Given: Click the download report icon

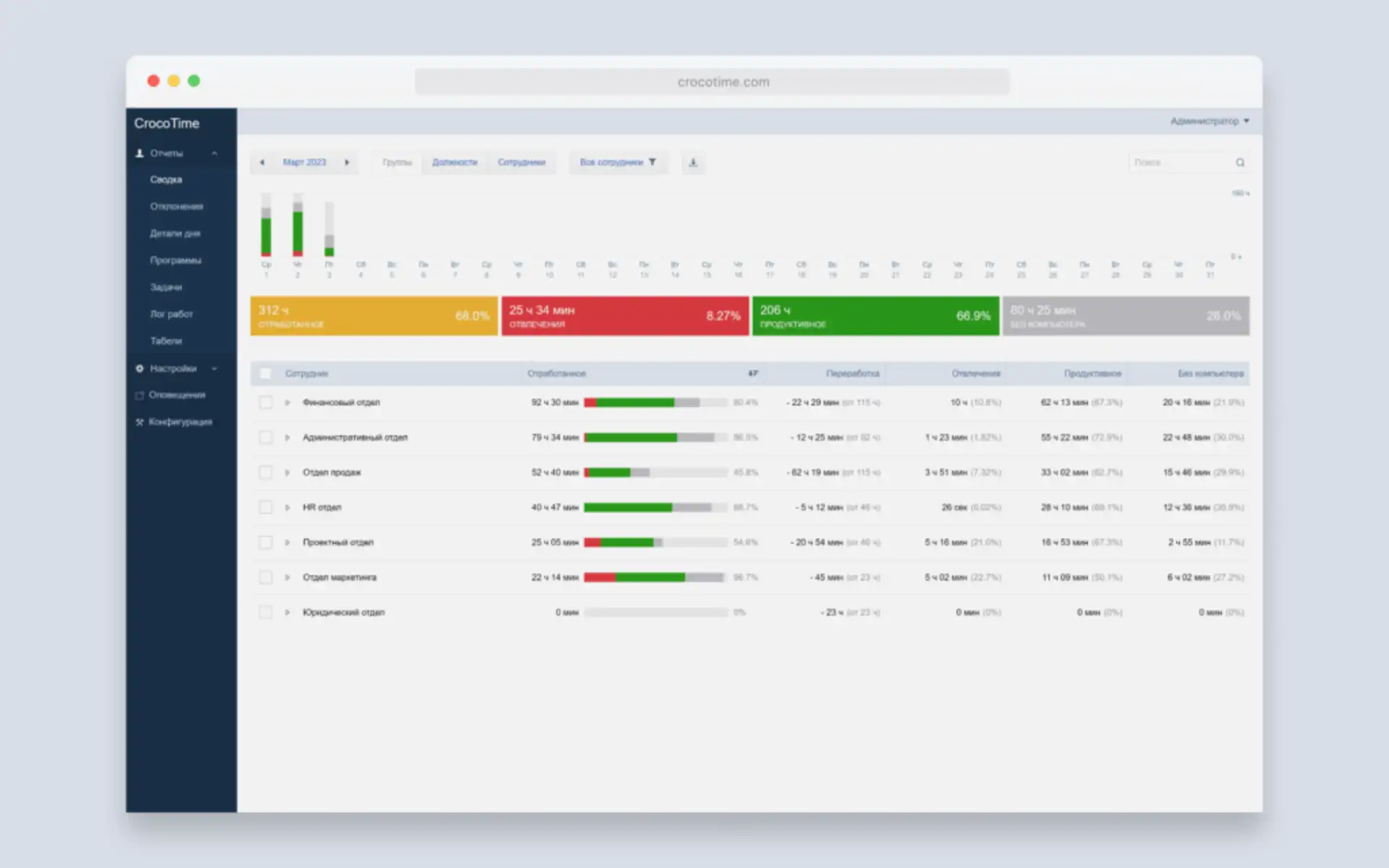Looking at the screenshot, I should (x=692, y=163).
